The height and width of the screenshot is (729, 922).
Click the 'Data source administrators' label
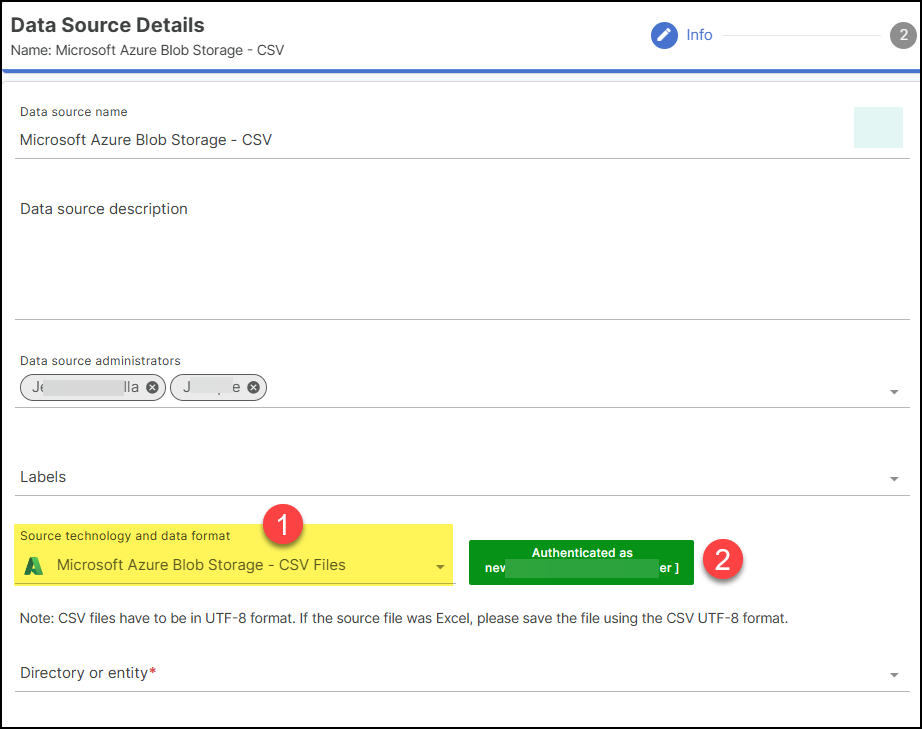click(x=100, y=361)
